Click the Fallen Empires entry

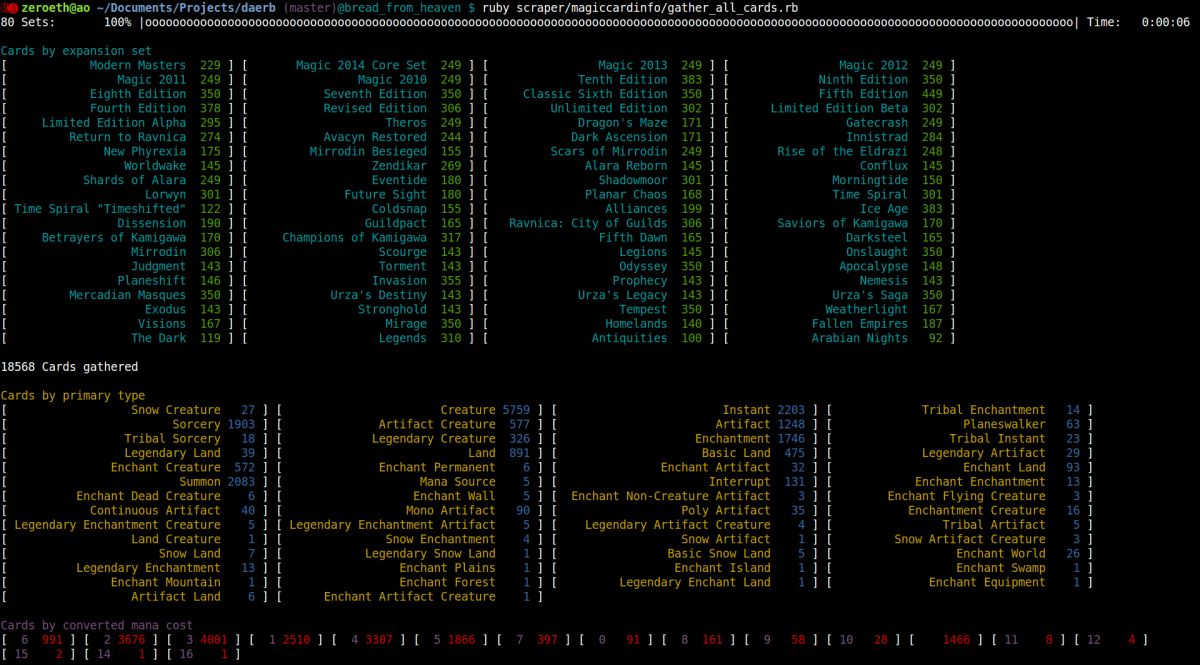pyautogui.click(x=877, y=324)
